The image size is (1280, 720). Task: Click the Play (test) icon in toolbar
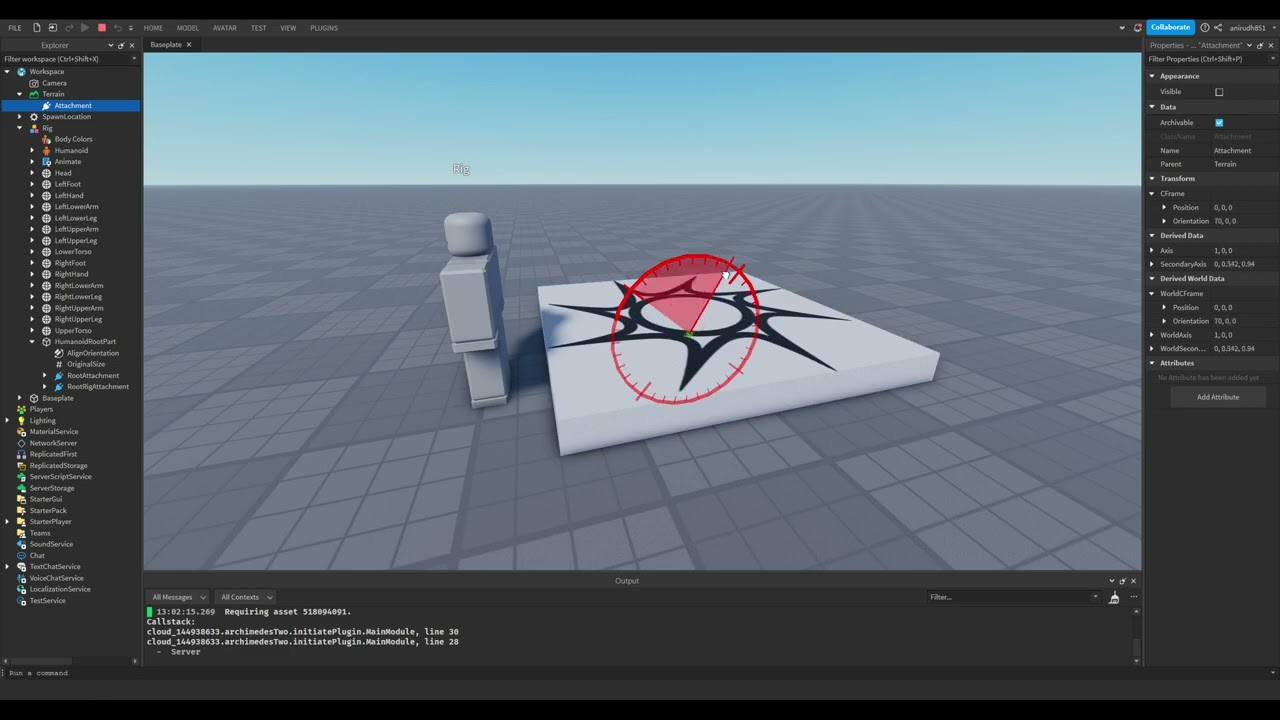tap(85, 27)
